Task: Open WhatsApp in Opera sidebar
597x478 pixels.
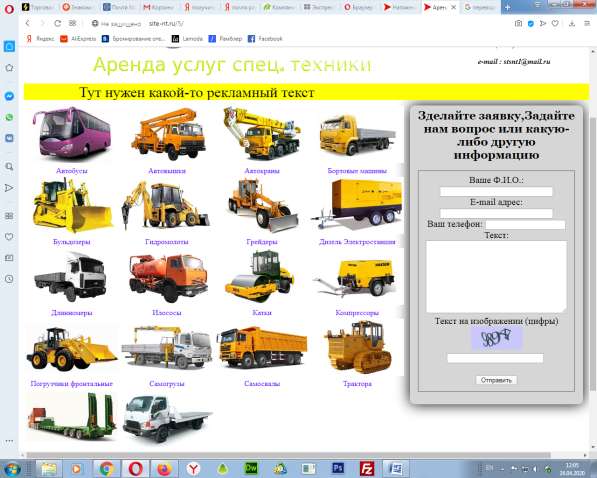Action: [x=9, y=117]
